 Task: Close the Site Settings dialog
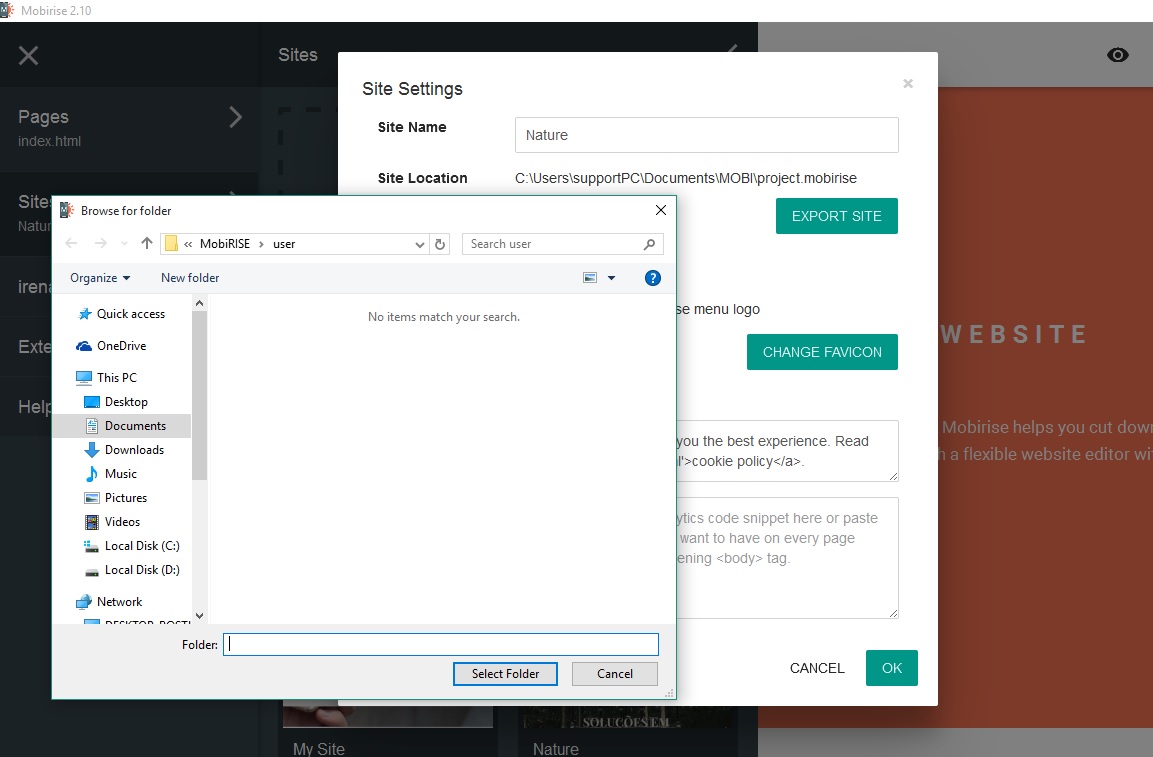click(x=908, y=84)
